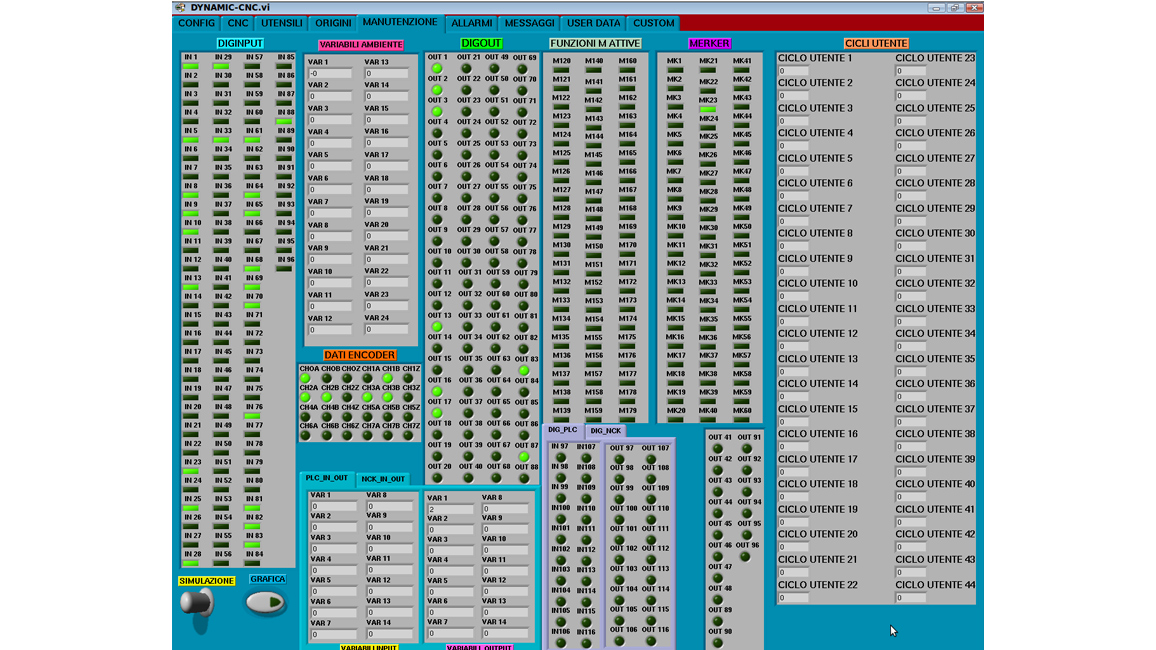The width and height of the screenshot is (1156, 650).
Task: Click VAR 13 field in Variabili Ambiente
Action: [x=386, y=73]
